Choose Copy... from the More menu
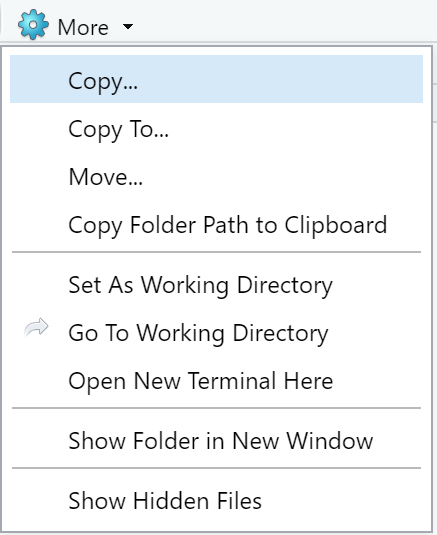The image size is (437, 535). 216,79
